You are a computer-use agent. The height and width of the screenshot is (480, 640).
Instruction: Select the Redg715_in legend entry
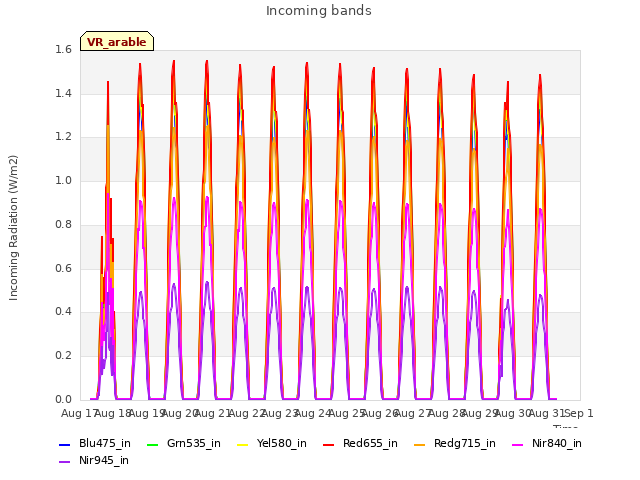(x=455, y=444)
